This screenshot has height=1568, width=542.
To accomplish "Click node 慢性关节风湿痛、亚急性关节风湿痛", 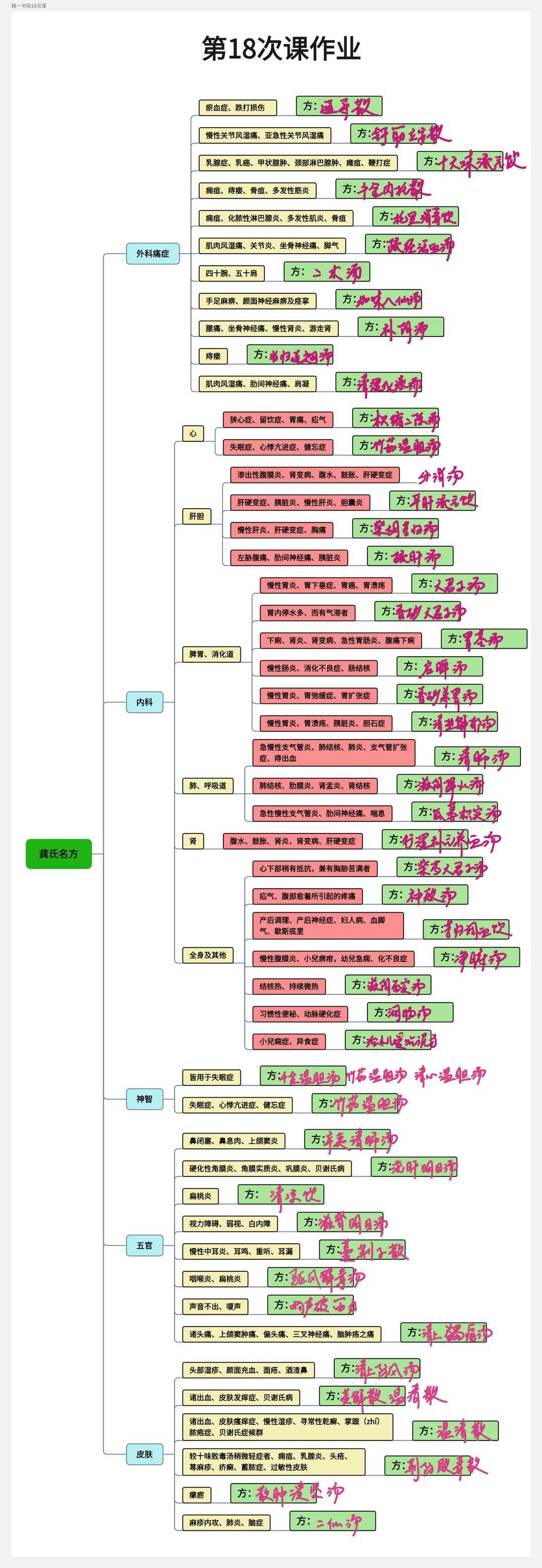I will point(264,135).
